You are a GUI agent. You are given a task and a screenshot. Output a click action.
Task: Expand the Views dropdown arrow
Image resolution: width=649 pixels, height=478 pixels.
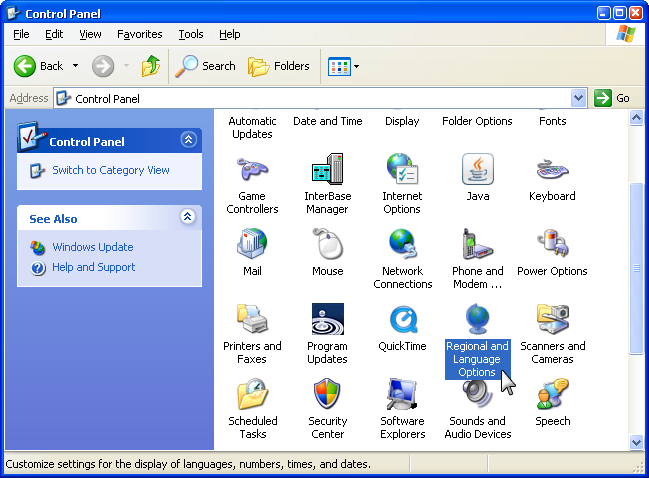[x=356, y=66]
